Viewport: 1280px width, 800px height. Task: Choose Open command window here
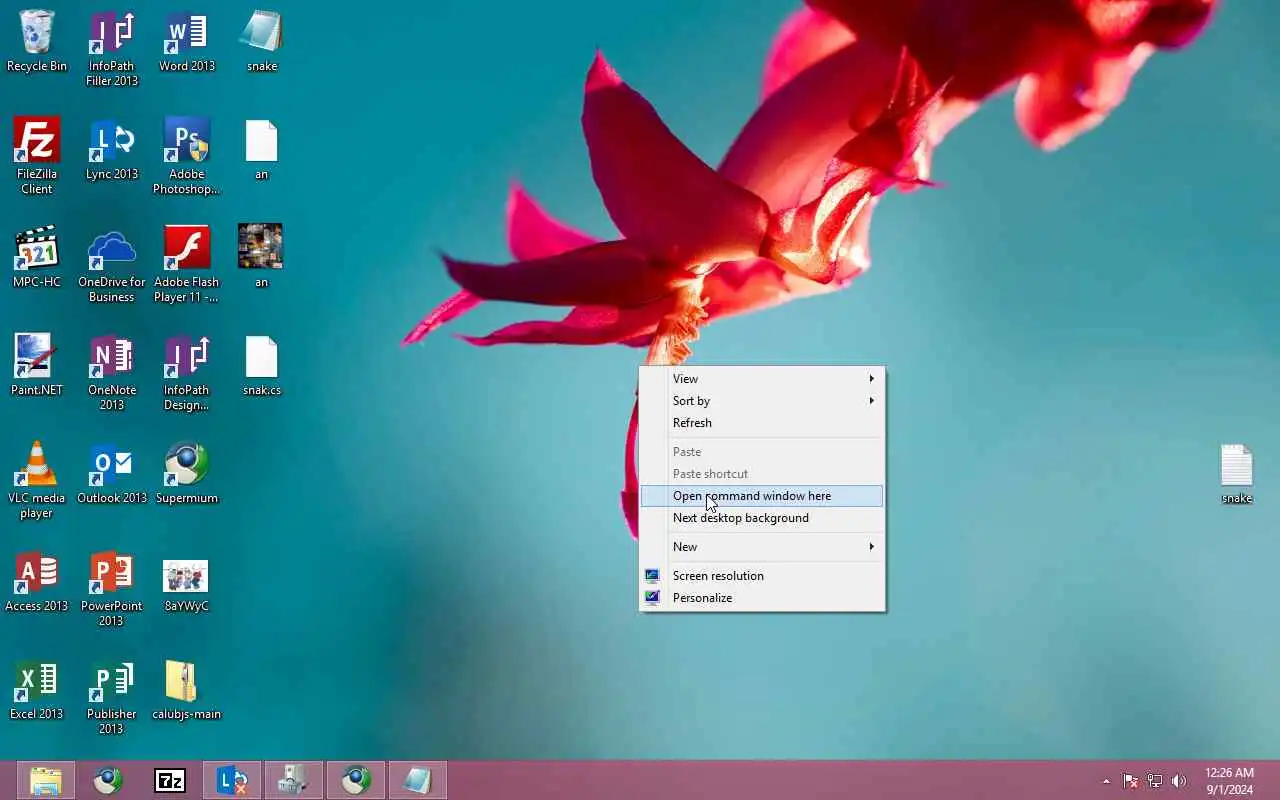[762, 496]
